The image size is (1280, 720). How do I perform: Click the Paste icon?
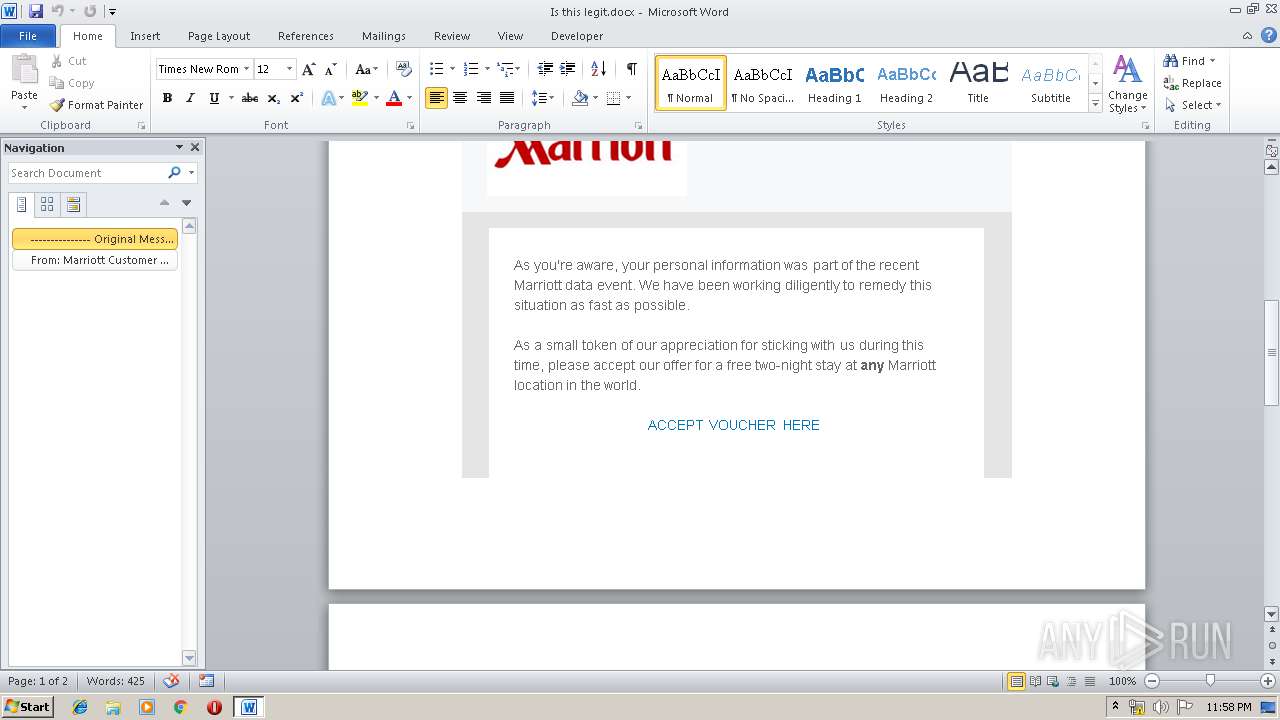(x=24, y=70)
